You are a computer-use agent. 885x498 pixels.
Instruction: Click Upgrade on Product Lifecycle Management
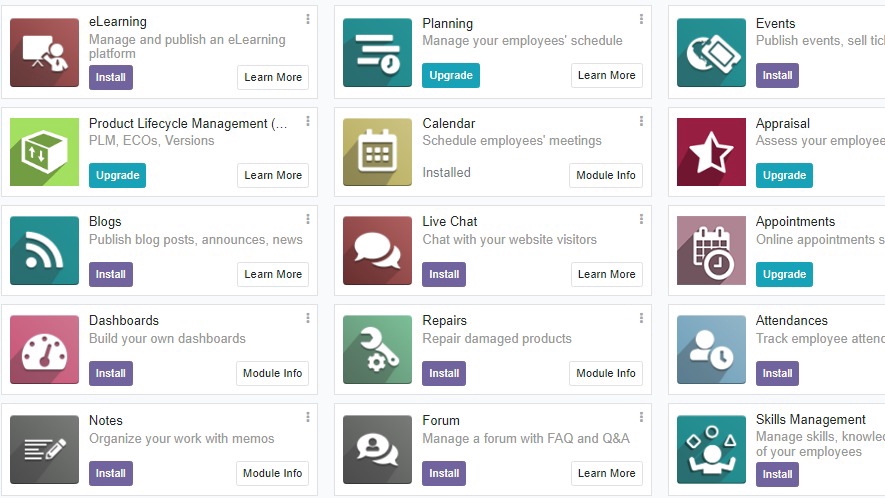click(x=117, y=175)
